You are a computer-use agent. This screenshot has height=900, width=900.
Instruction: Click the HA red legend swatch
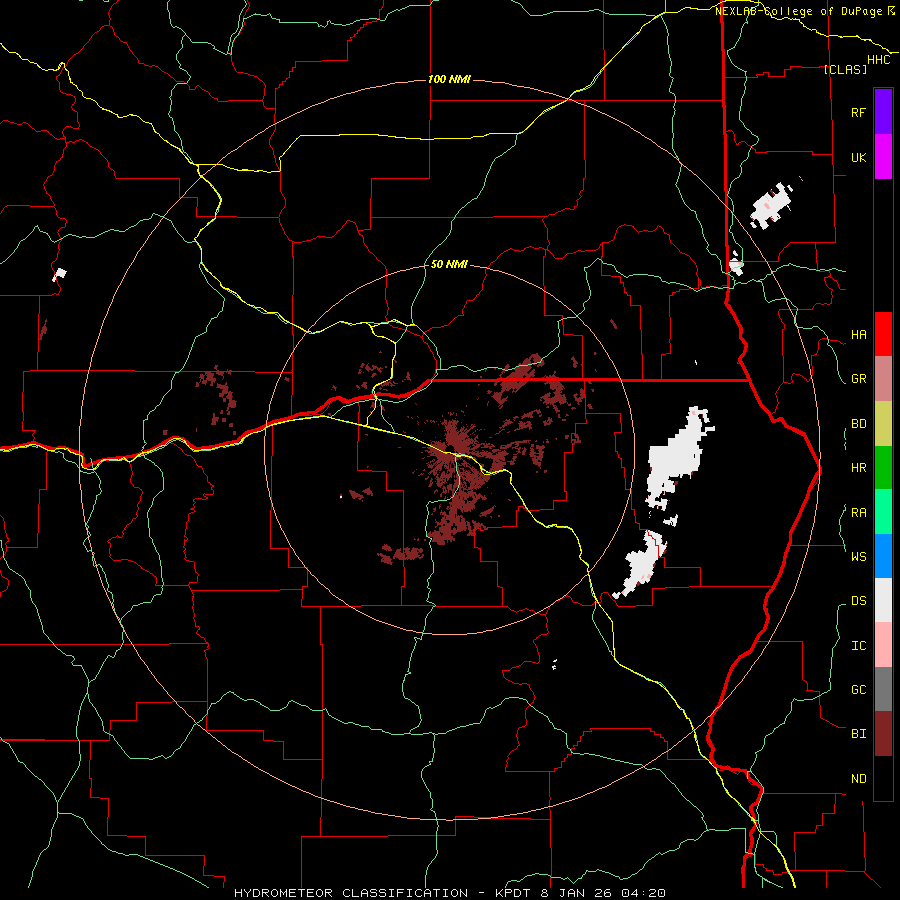point(883,334)
